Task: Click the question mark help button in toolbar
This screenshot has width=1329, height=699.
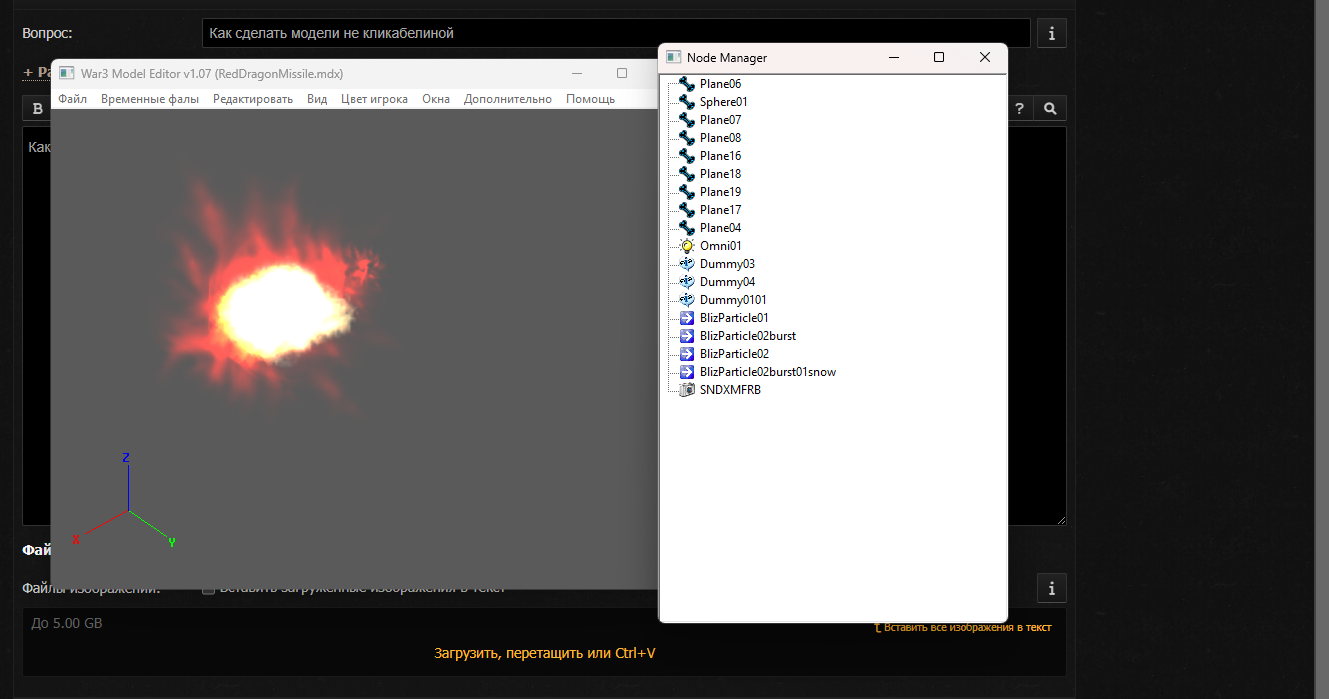Action: click(x=1020, y=108)
